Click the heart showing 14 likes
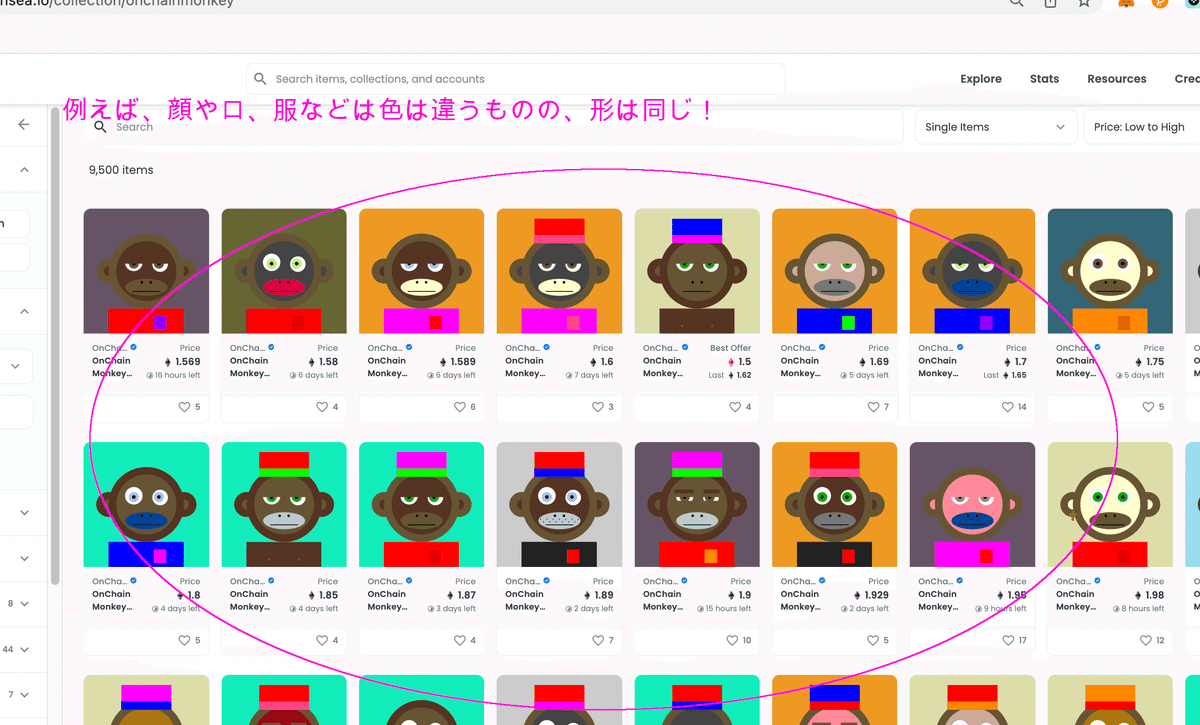1200x725 pixels. [x=1008, y=407]
